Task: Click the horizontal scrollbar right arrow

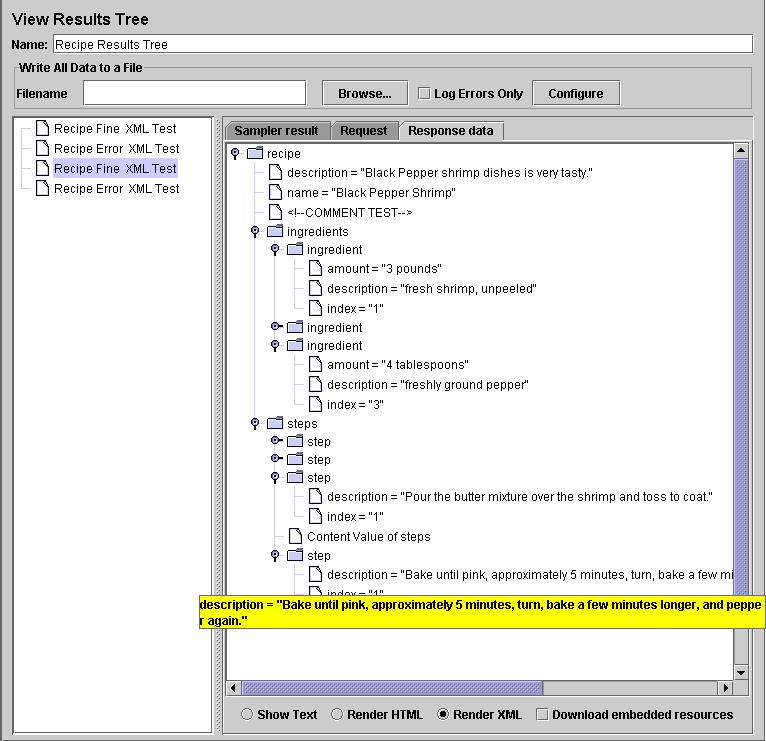Action: [726, 688]
